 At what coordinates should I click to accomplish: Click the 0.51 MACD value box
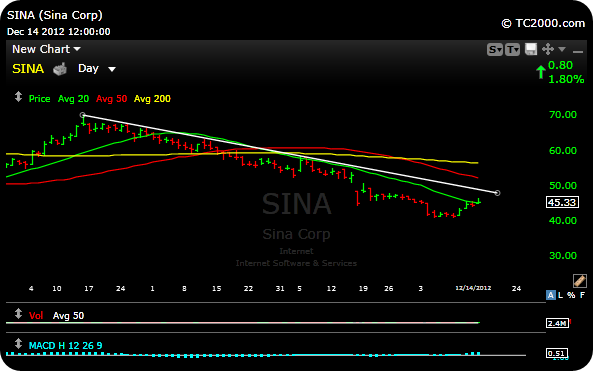coord(557,353)
